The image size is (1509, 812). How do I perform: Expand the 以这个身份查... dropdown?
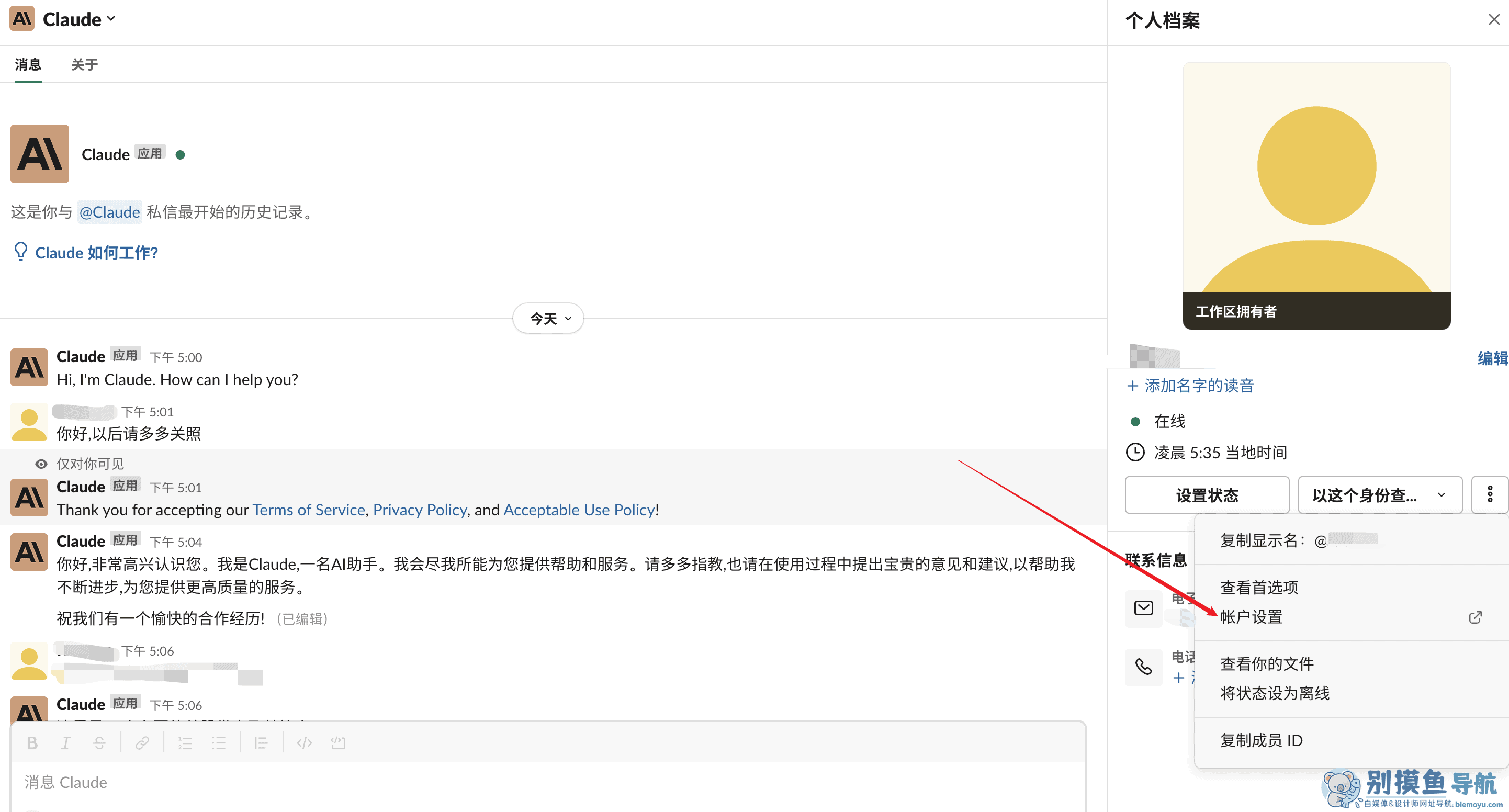1380,495
